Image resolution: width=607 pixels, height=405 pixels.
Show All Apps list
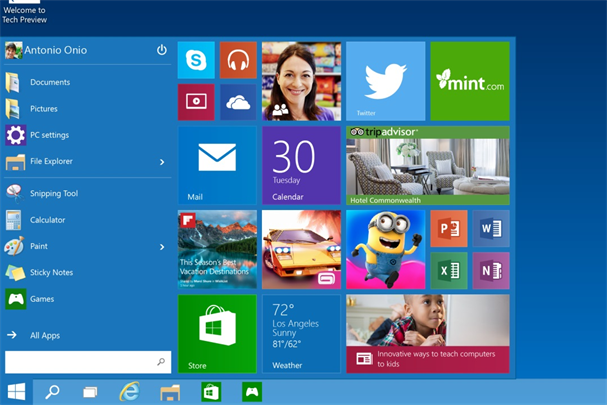[87, 335]
